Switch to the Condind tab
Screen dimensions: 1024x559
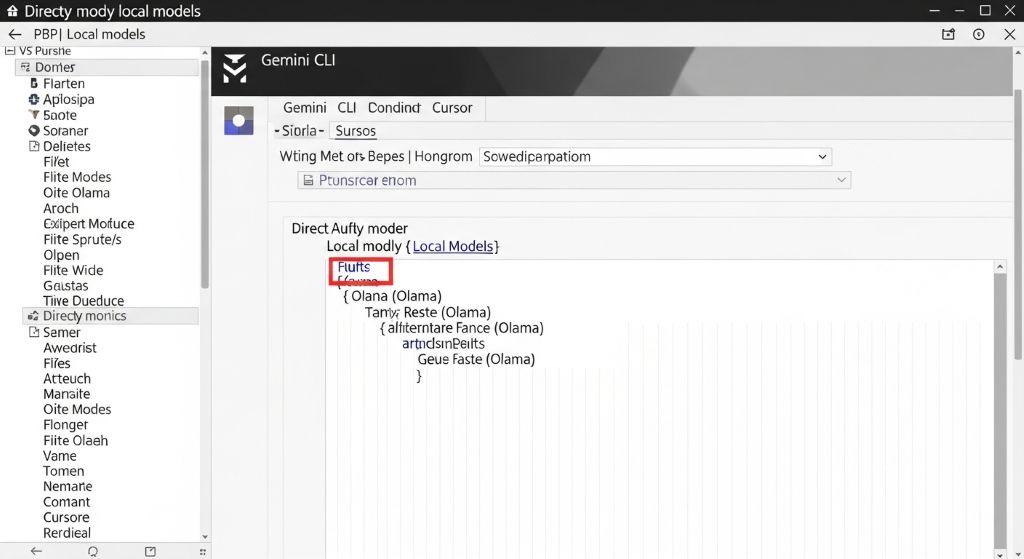pyautogui.click(x=394, y=107)
